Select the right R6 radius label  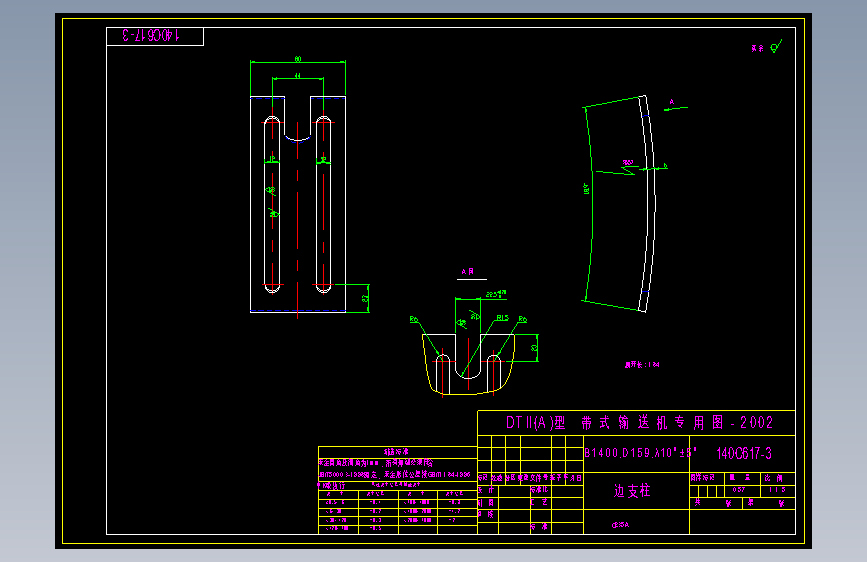523,319
